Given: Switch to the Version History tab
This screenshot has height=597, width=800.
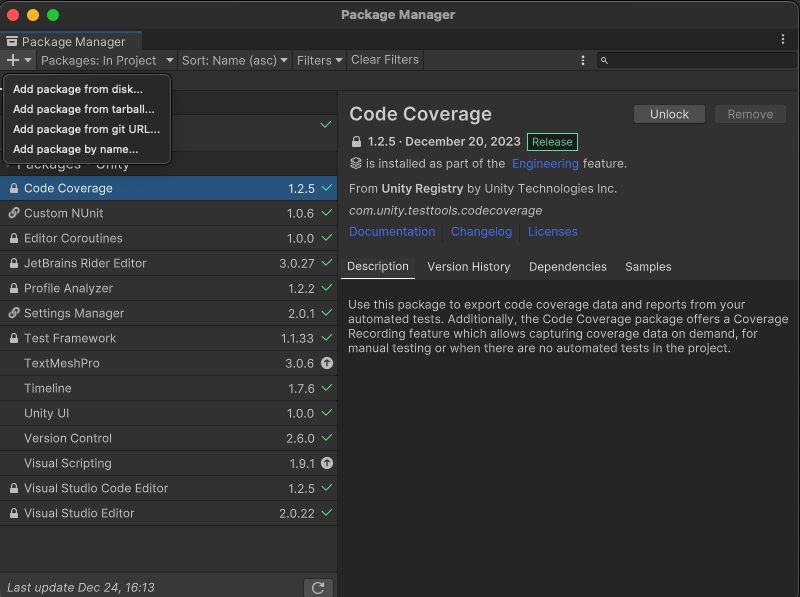Looking at the screenshot, I should [x=468, y=267].
